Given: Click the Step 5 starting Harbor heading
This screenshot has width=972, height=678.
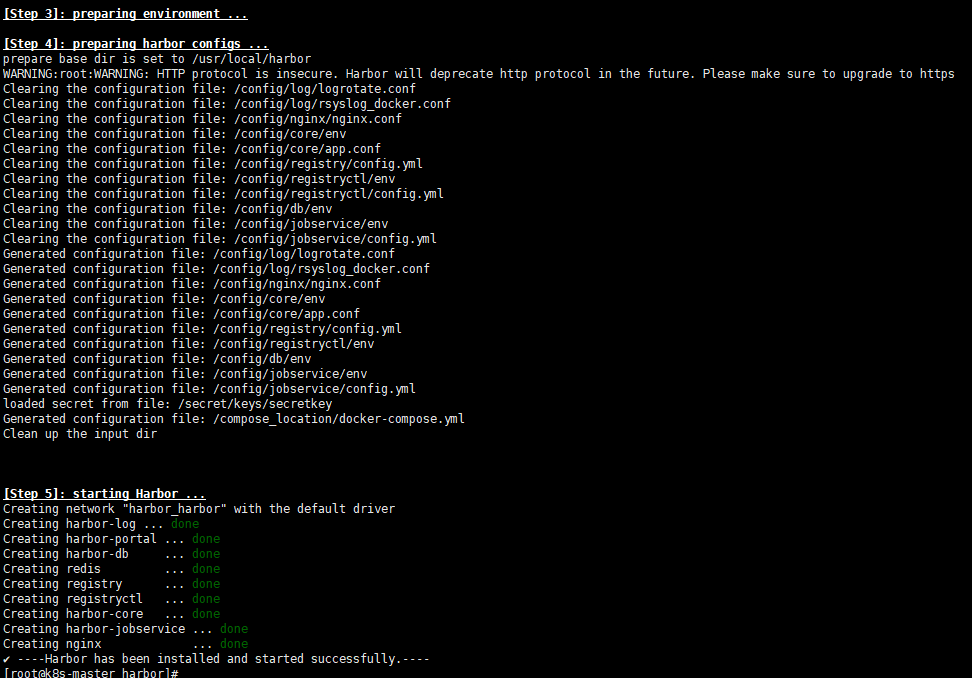Looking at the screenshot, I should (x=104, y=493).
